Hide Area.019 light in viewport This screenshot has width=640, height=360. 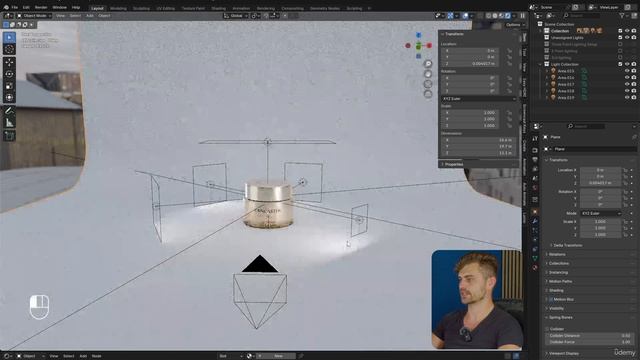(627, 98)
